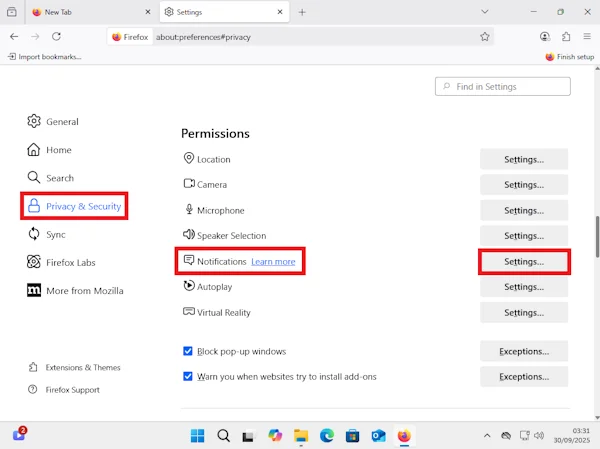Open Notifications Settings button
The height and width of the screenshot is (449, 600).
524,262
